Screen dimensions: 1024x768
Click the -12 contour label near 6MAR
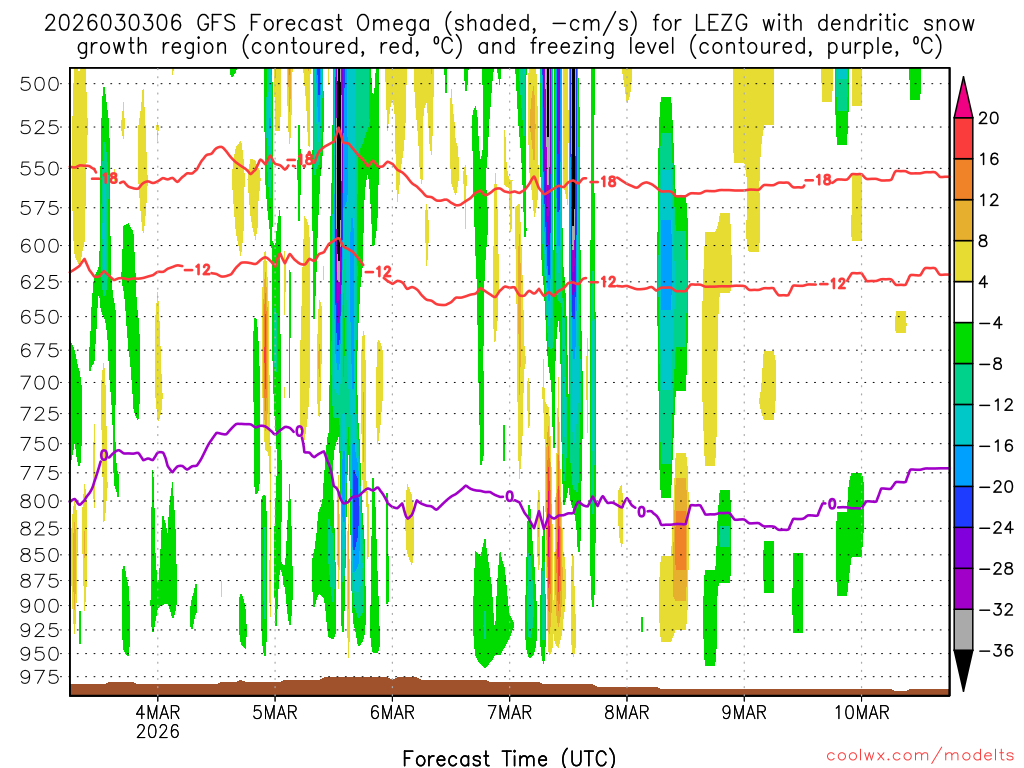(x=378, y=272)
